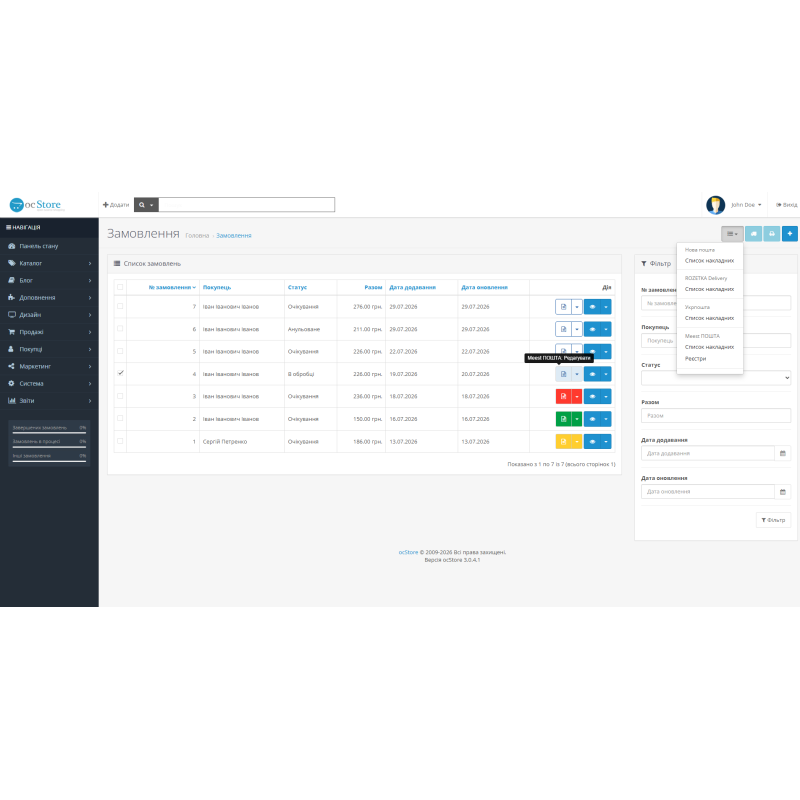Check the checkbox for order 7
Viewport: 800px width, 800px height.
[120, 306]
